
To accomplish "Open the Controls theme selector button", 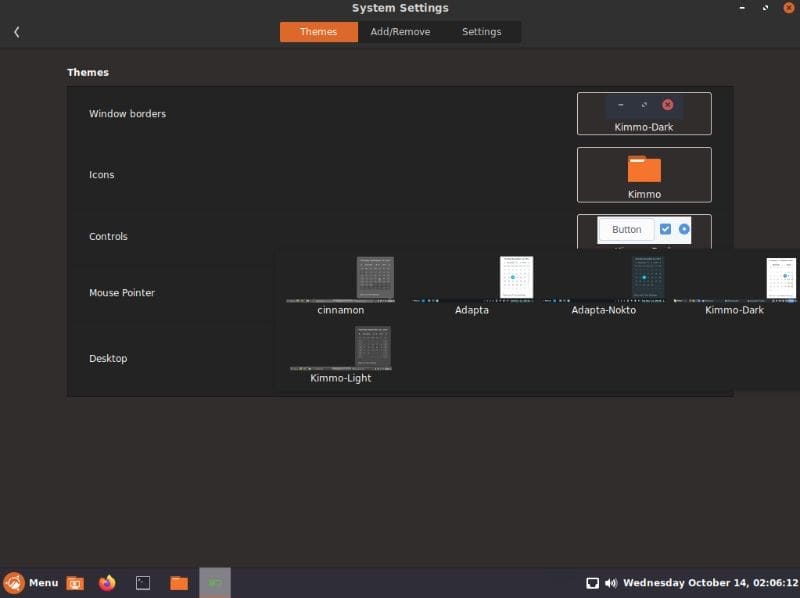I will 644,232.
